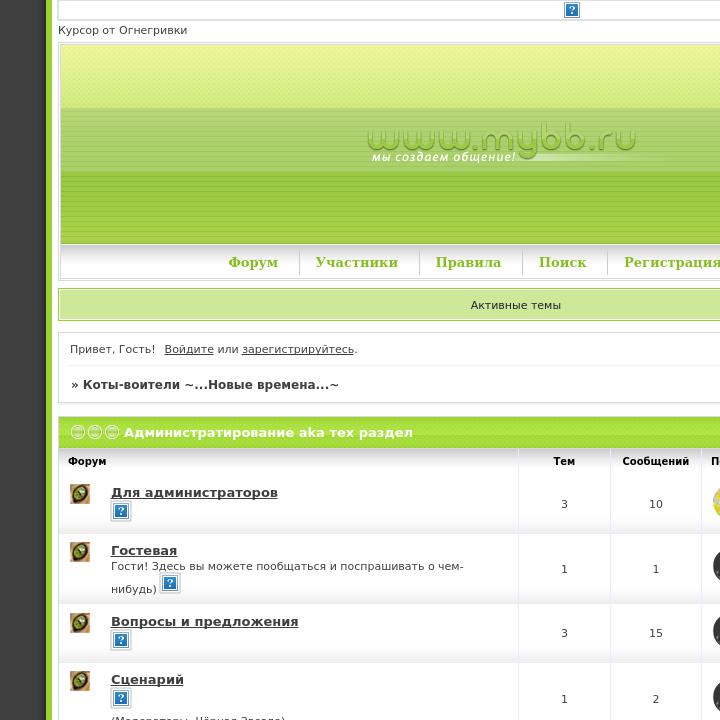Open the Участники navigation item

(357, 262)
